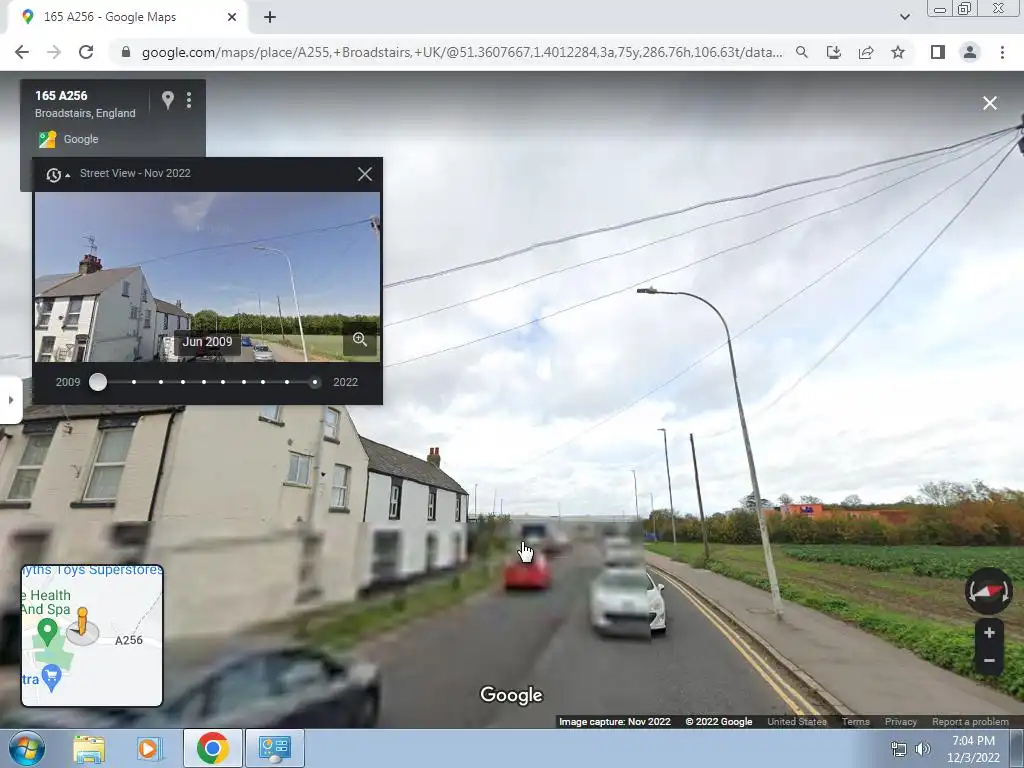Click the address bar URL

pos(462,52)
